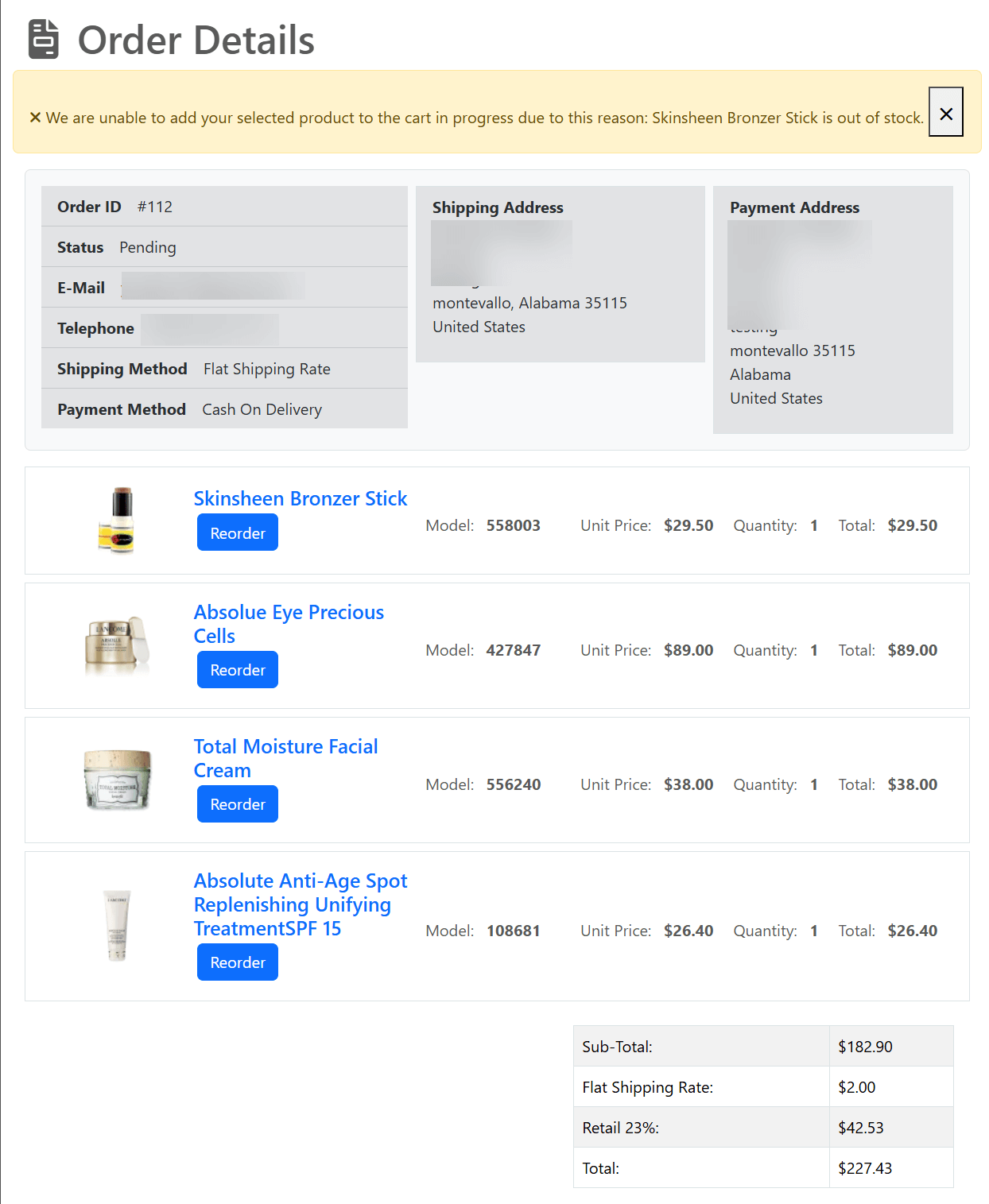Click the $227.43 order total amount
This screenshot has width=989, height=1204.
(864, 1168)
